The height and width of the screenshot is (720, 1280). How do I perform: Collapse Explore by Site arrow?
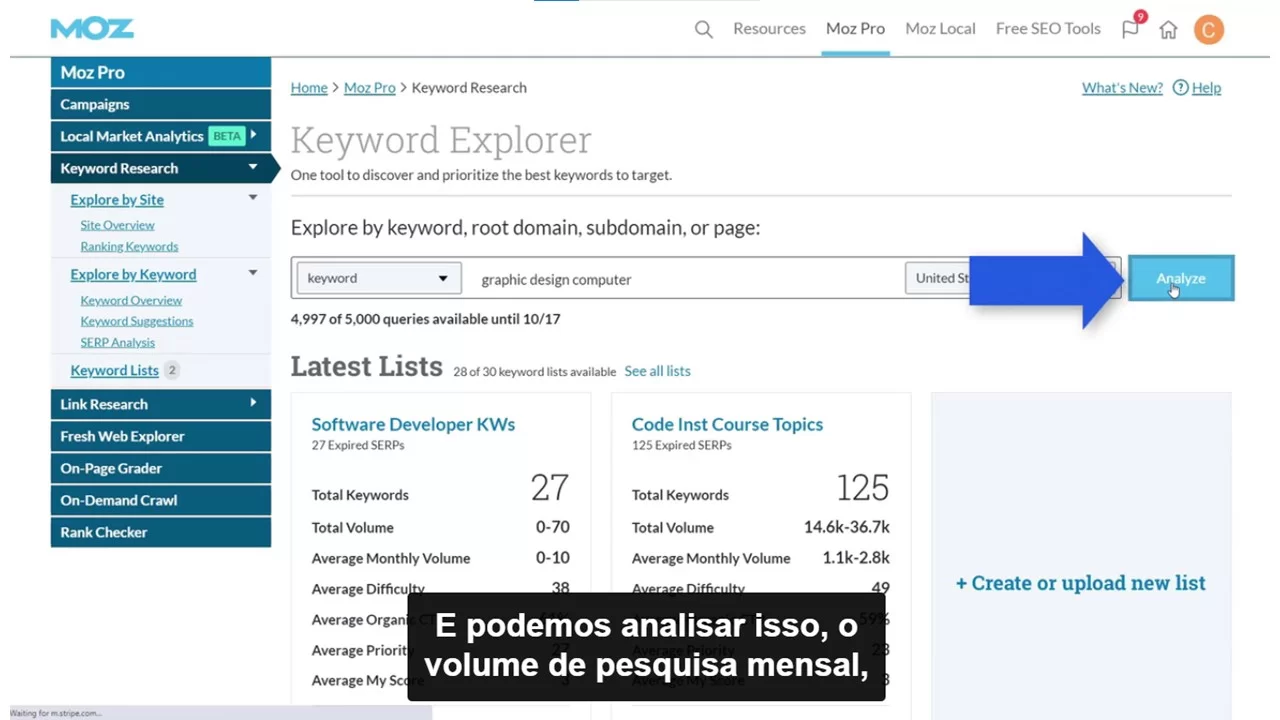[253, 198]
